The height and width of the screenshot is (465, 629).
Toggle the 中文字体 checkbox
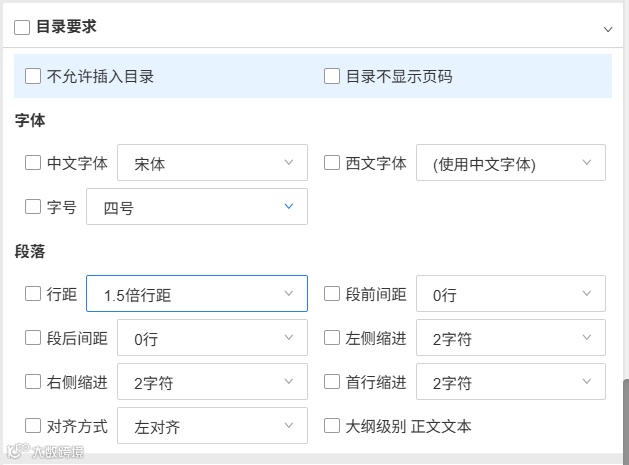click(x=33, y=163)
